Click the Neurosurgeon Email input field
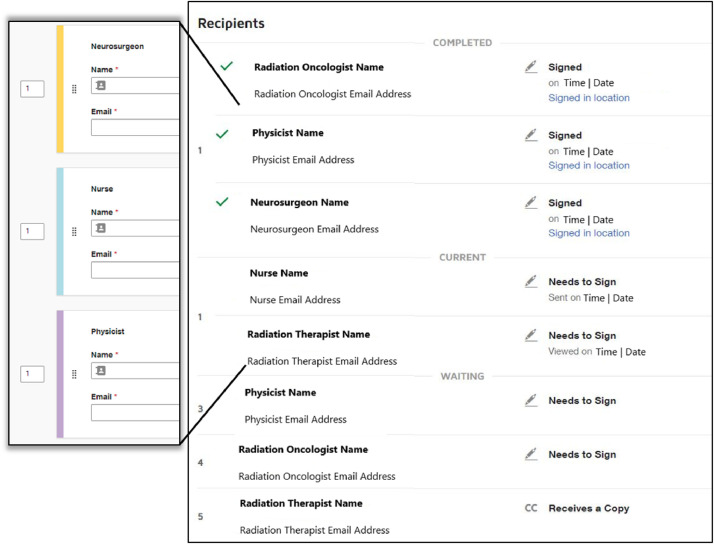Screen dimensions: 714x544 pos(135,127)
